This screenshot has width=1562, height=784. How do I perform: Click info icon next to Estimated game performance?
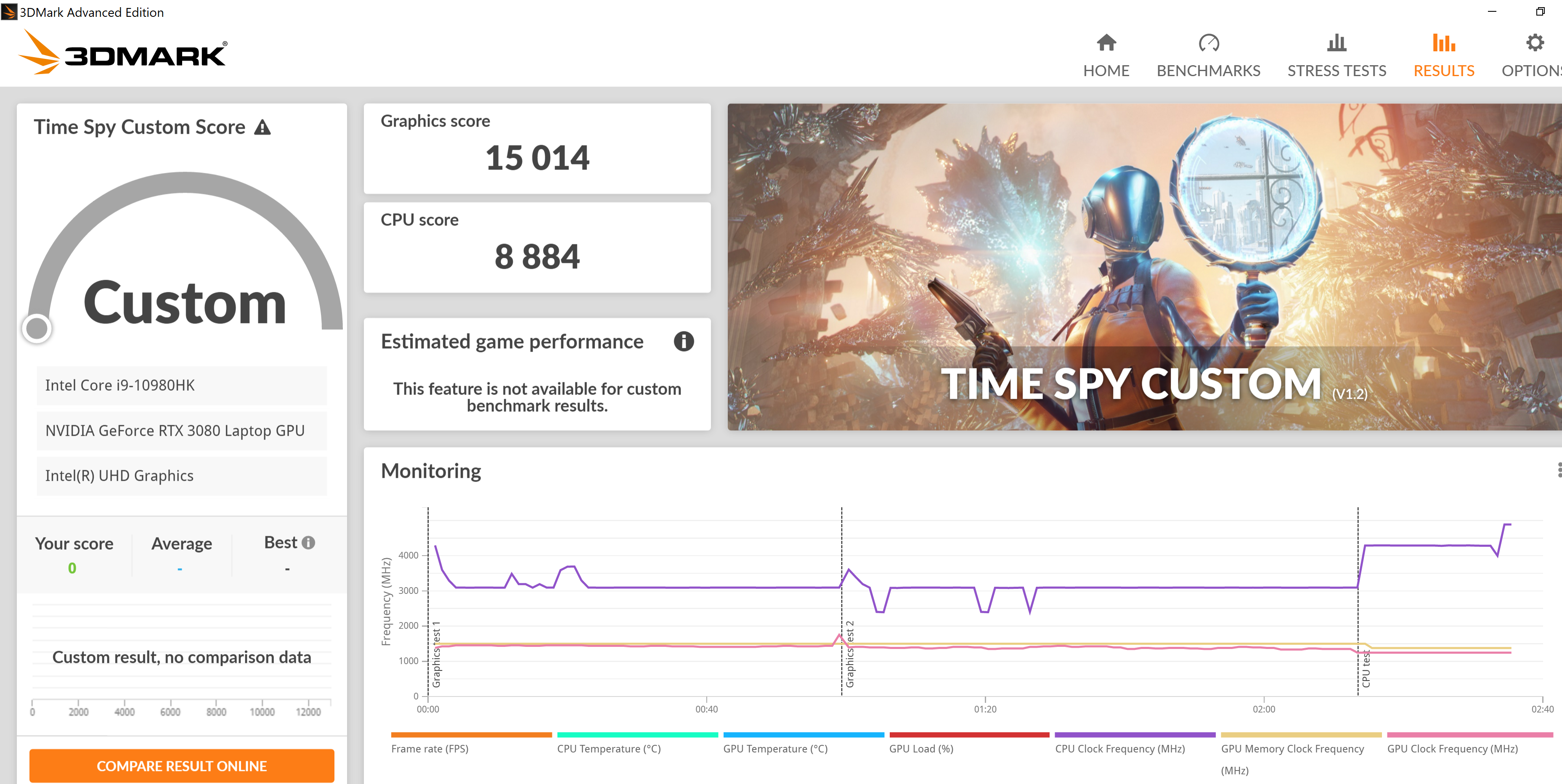[683, 342]
